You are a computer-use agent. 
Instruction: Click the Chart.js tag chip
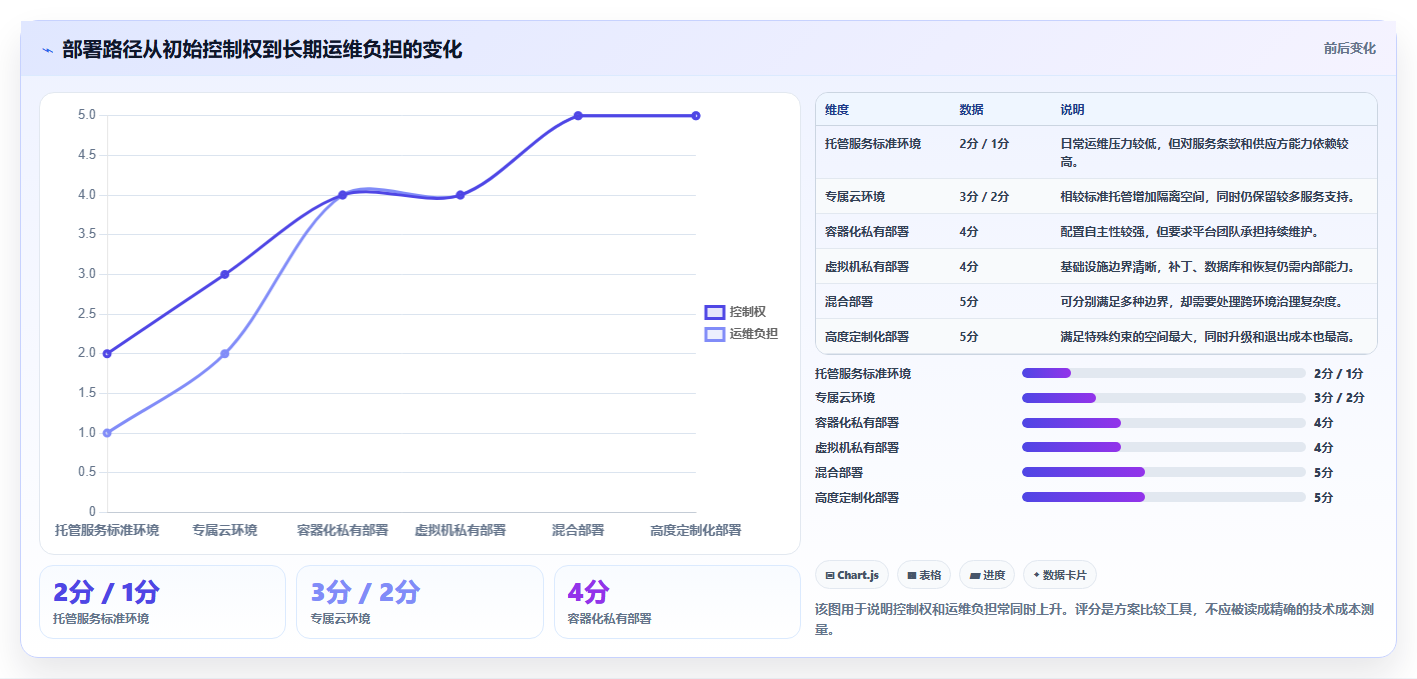[852, 575]
